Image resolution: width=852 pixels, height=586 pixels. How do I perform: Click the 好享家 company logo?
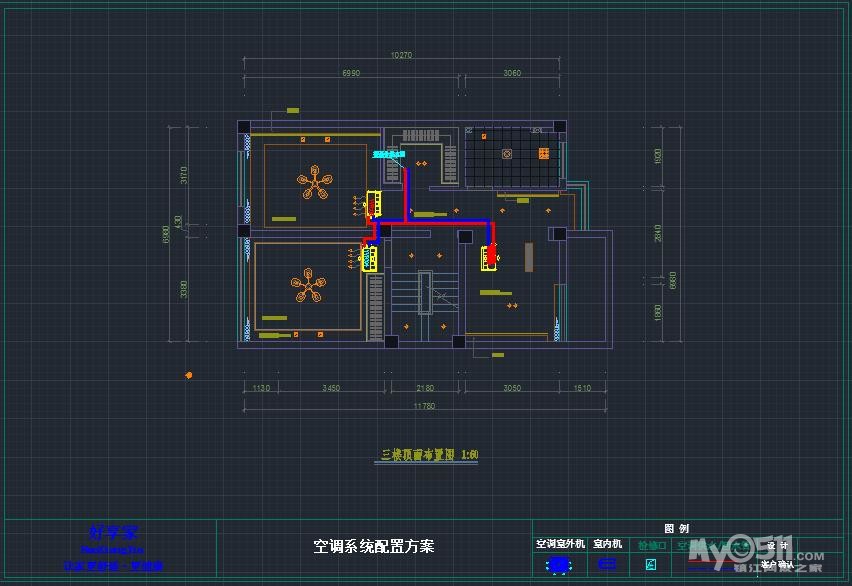pyautogui.click(x=111, y=532)
